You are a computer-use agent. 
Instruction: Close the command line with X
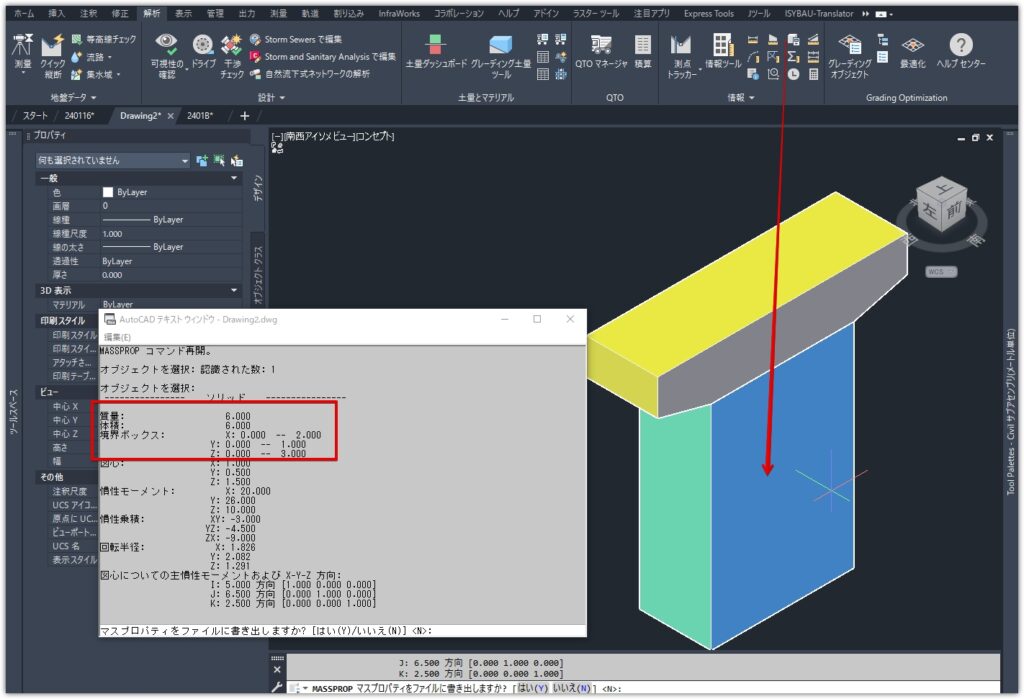[277, 670]
